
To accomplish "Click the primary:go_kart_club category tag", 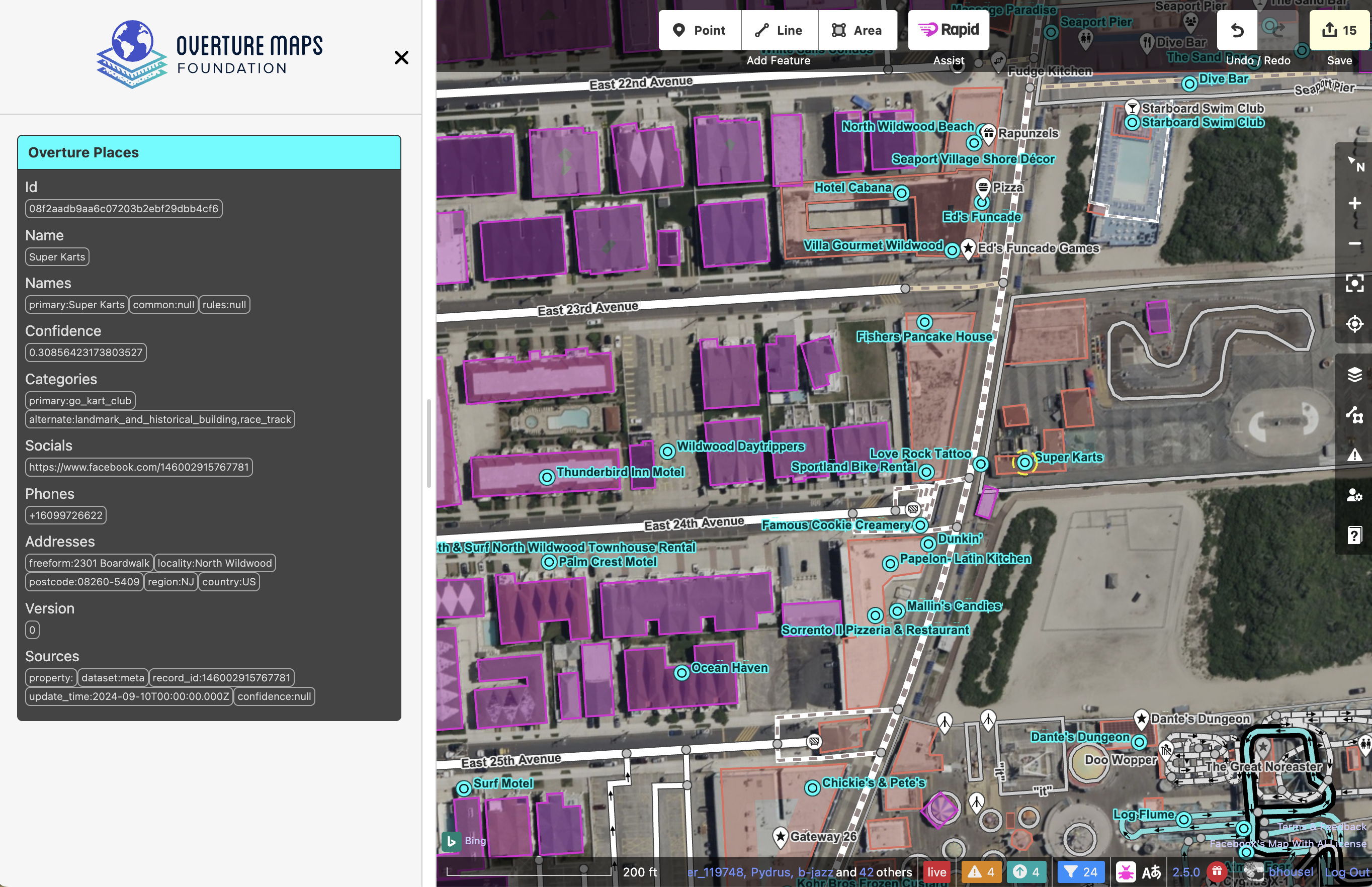I will coord(80,401).
